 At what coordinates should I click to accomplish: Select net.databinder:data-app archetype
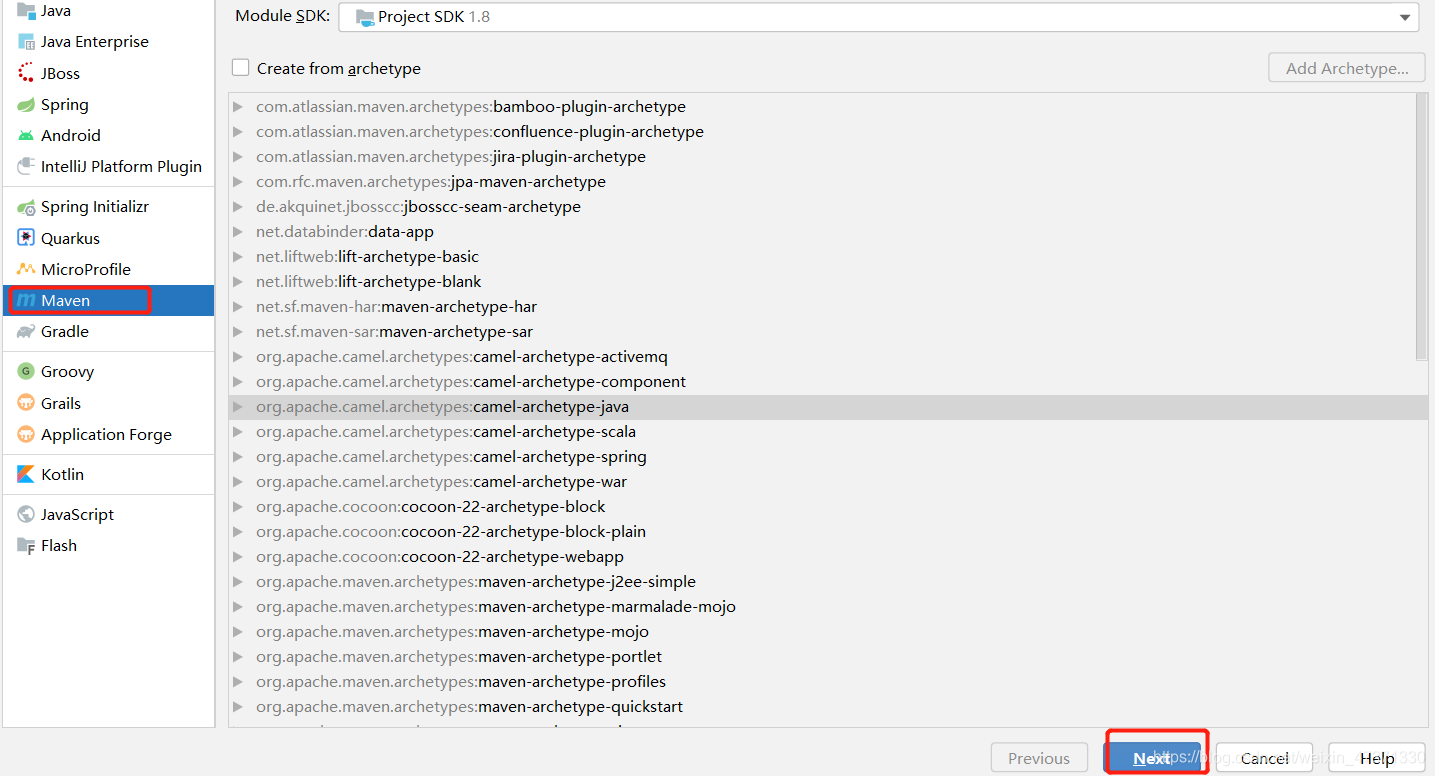coord(828,232)
